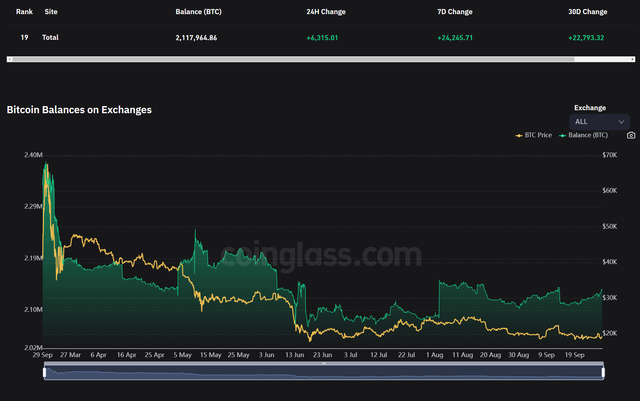The height and width of the screenshot is (401, 640).
Task: Click the Rank column header
Action: coord(24,12)
